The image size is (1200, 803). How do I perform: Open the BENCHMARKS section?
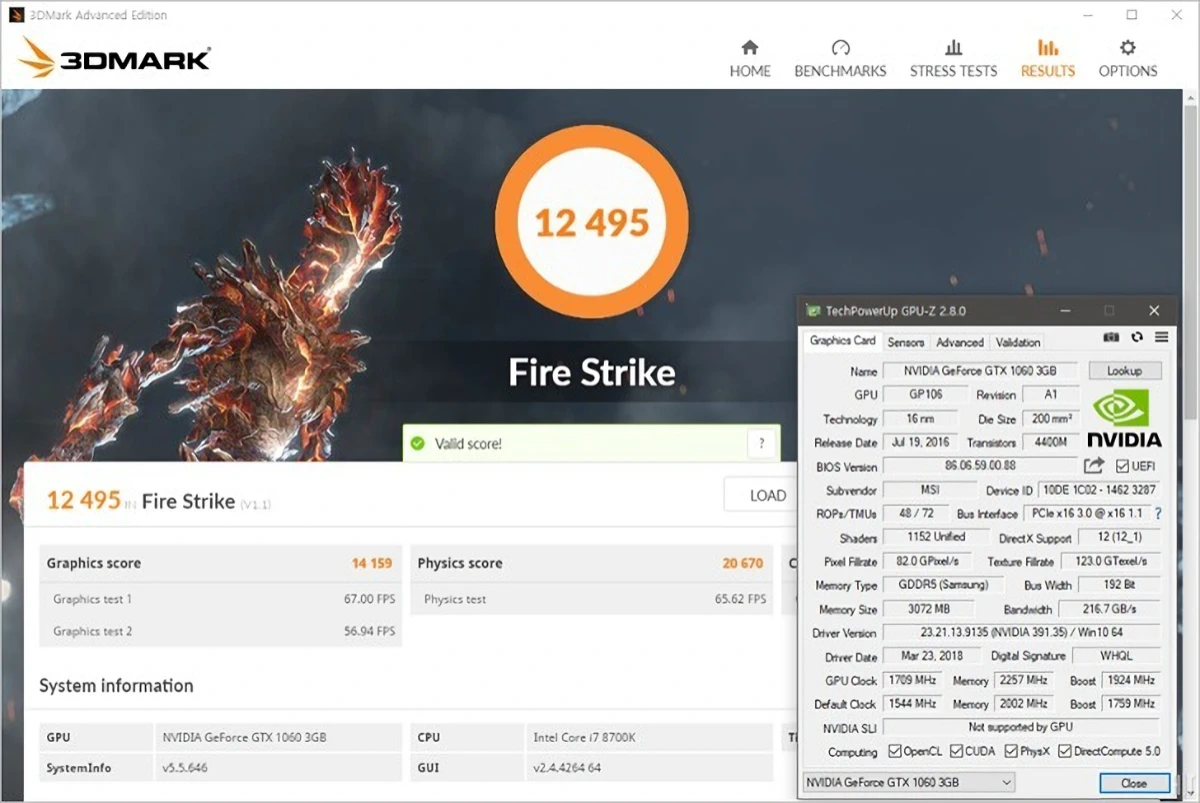pos(840,59)
